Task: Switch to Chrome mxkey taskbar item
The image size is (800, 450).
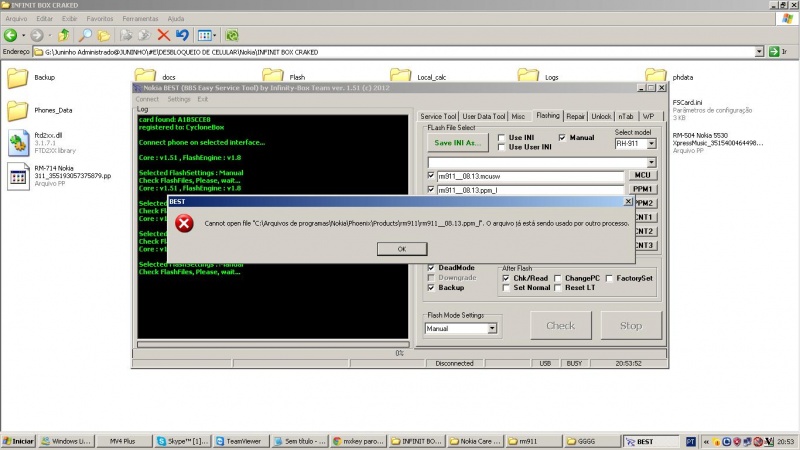Action: point(358,441)
